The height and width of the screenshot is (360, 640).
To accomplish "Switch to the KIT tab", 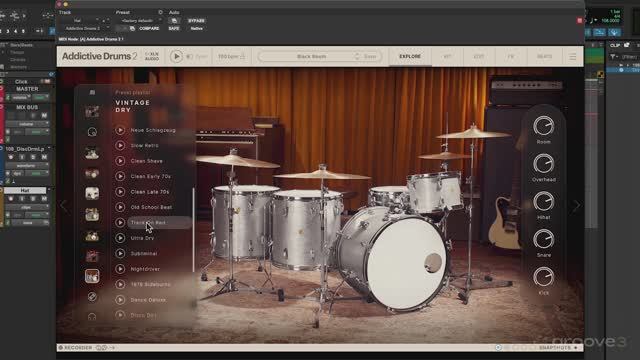I will [x=447, y=56].
